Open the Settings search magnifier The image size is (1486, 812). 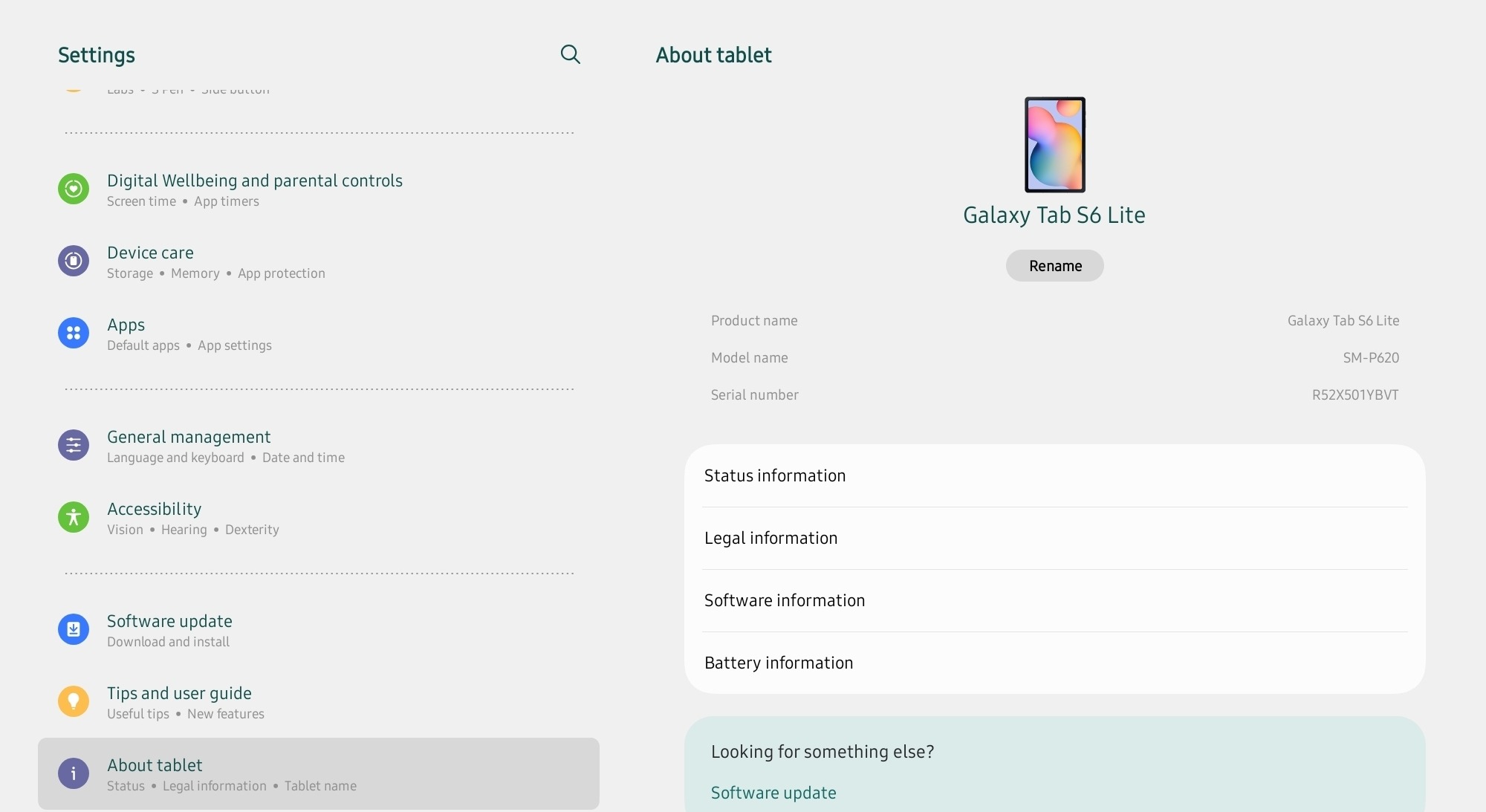tap(570, 54)
